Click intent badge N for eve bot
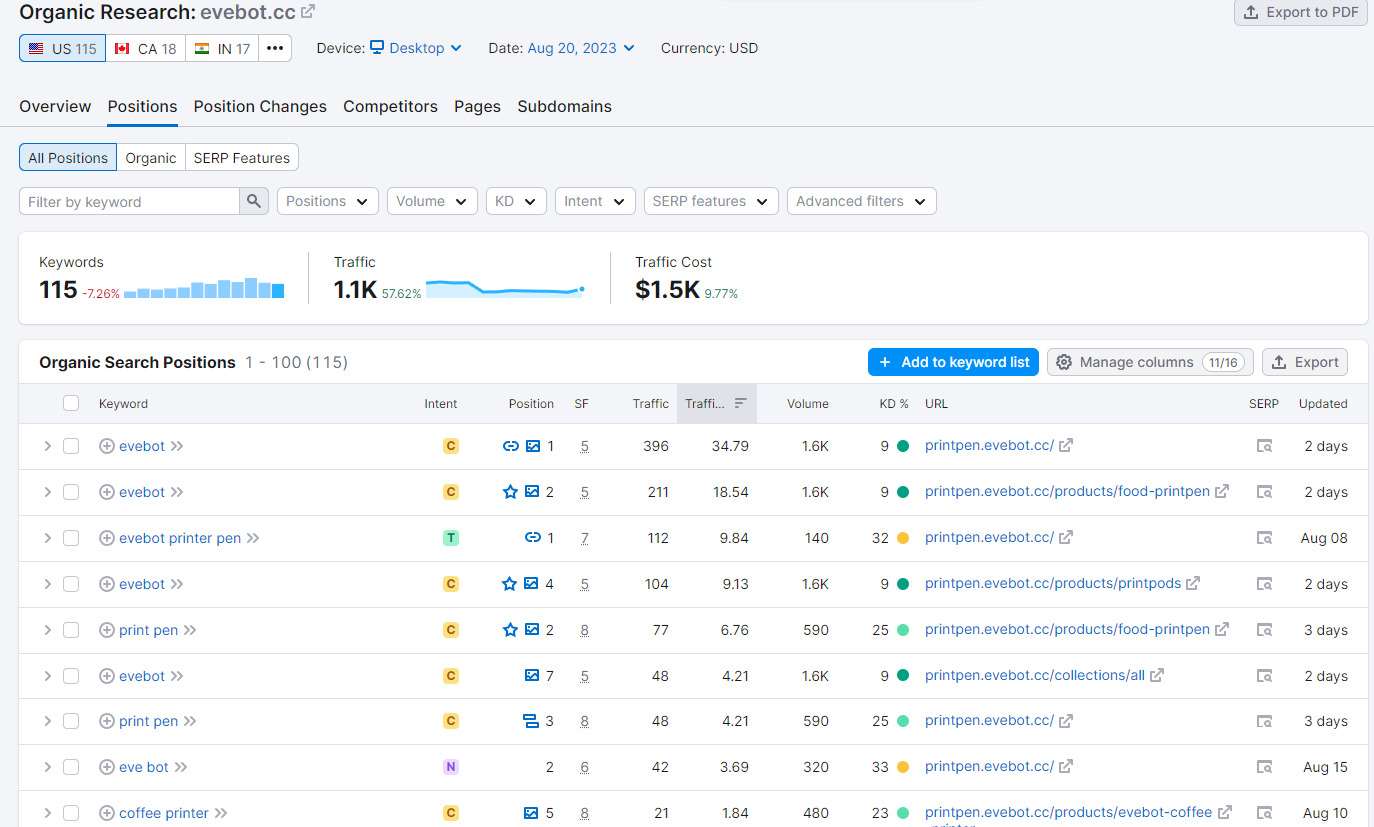Viewport: 1374px width, 827px height. (451, 767)
